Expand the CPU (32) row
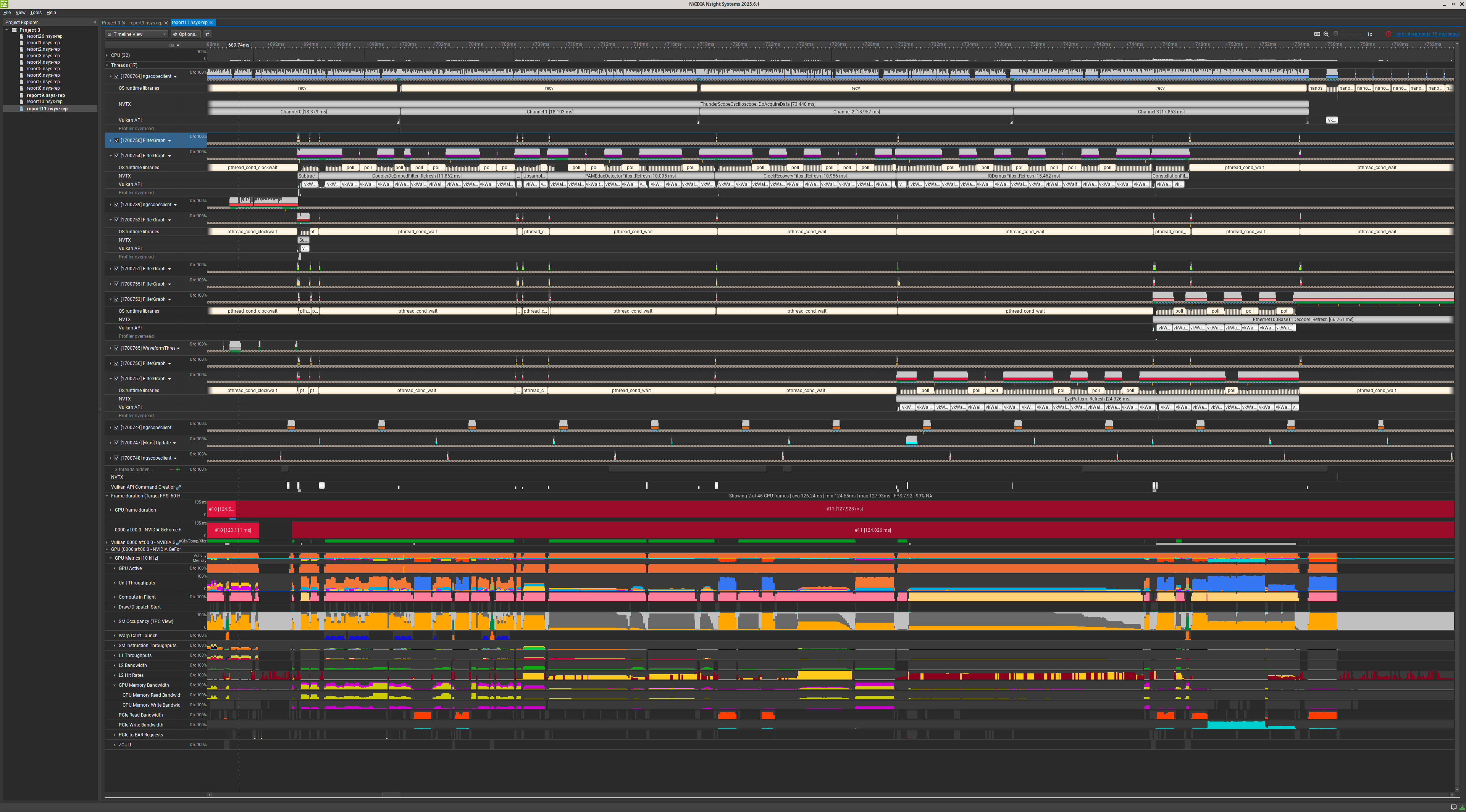Image resolution: width=1466 pixels, height=812 pixels. tap(107, 55)
